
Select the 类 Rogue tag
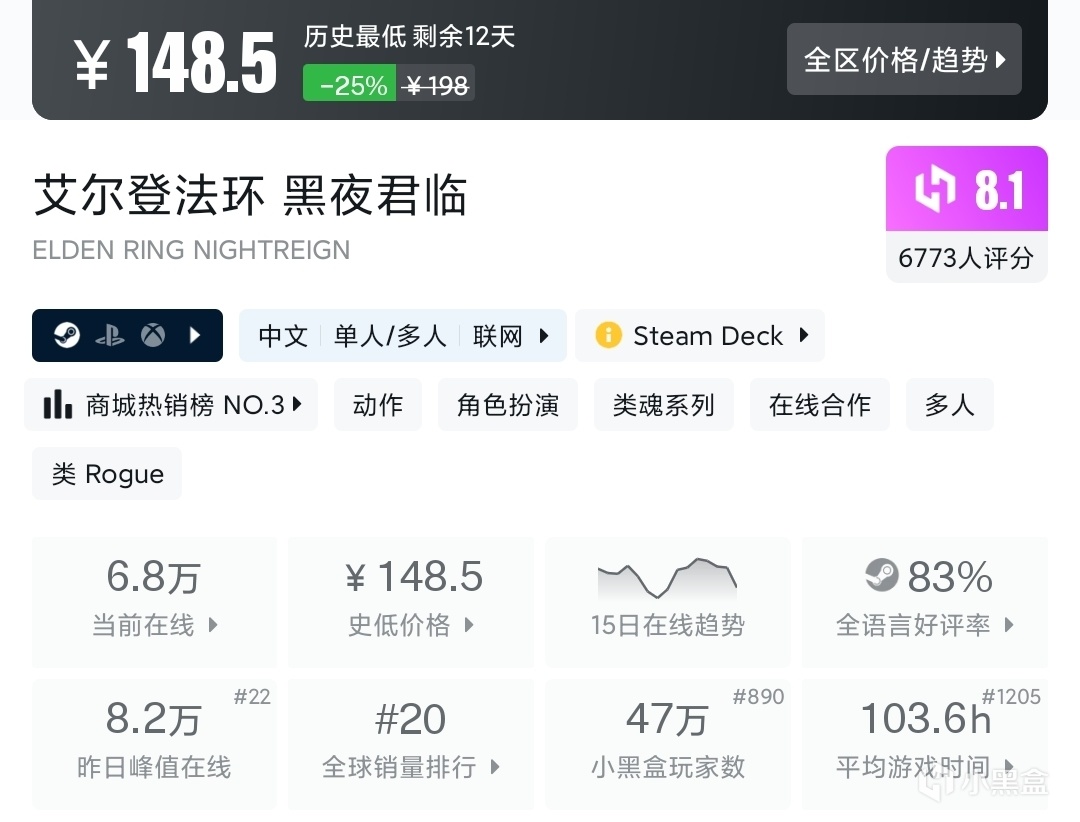coord(107,473)
